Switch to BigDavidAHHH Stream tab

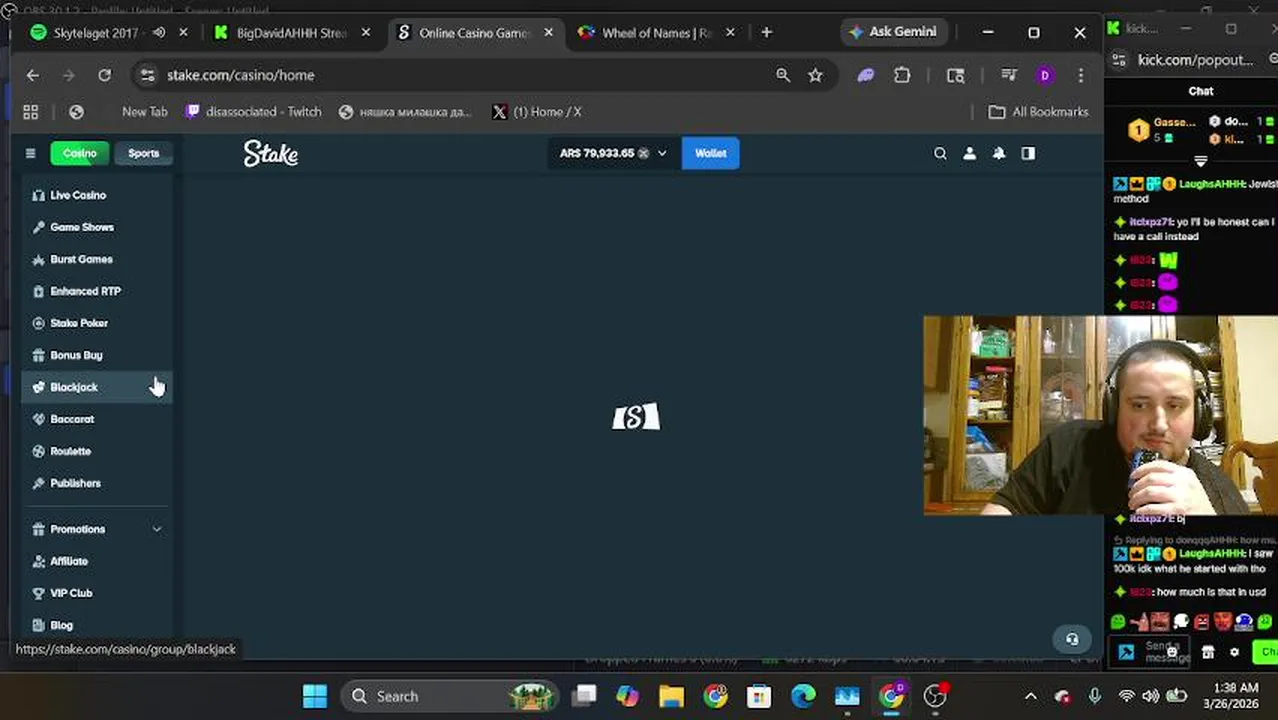pyautogui.click(x=291, y=33)
